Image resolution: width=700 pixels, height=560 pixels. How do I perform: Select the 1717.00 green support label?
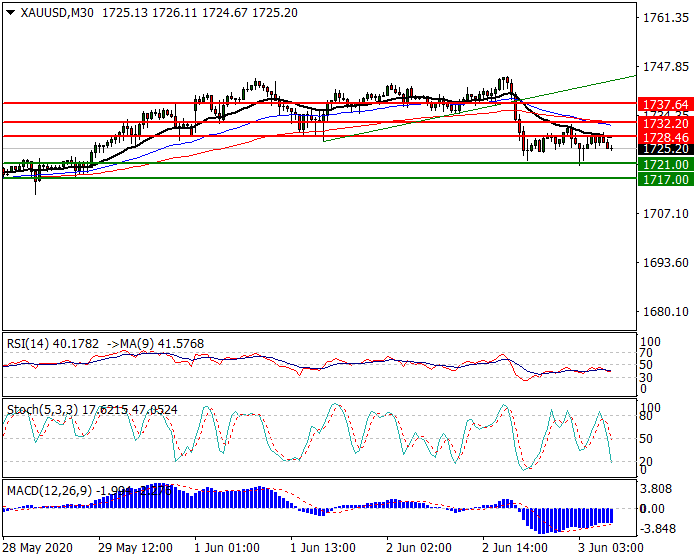point(666,180)
